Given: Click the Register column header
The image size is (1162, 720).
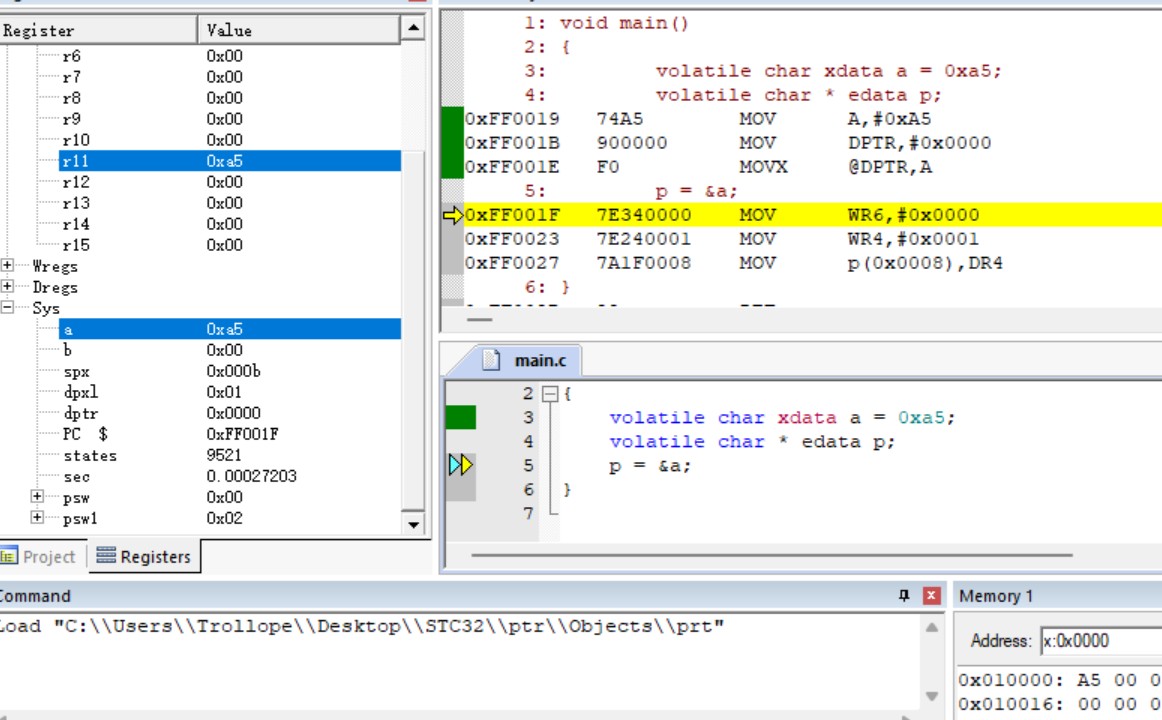Looking at the screenshot, I should coord(99,30).
